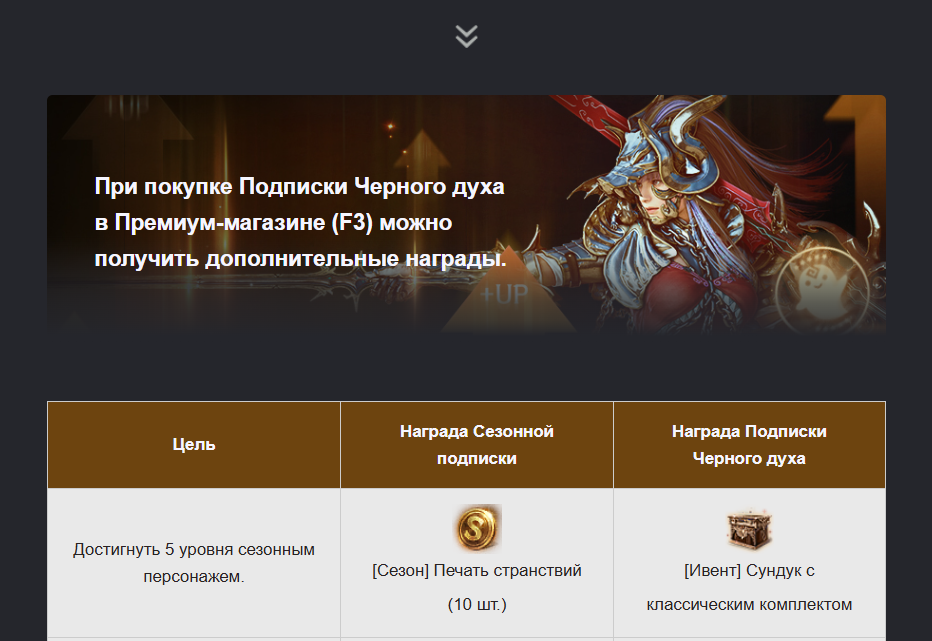The height and width of the screenshot is (641, 932).
Task: Click the +UP arrow graphic on banner
Action: (x=509, y=291)
